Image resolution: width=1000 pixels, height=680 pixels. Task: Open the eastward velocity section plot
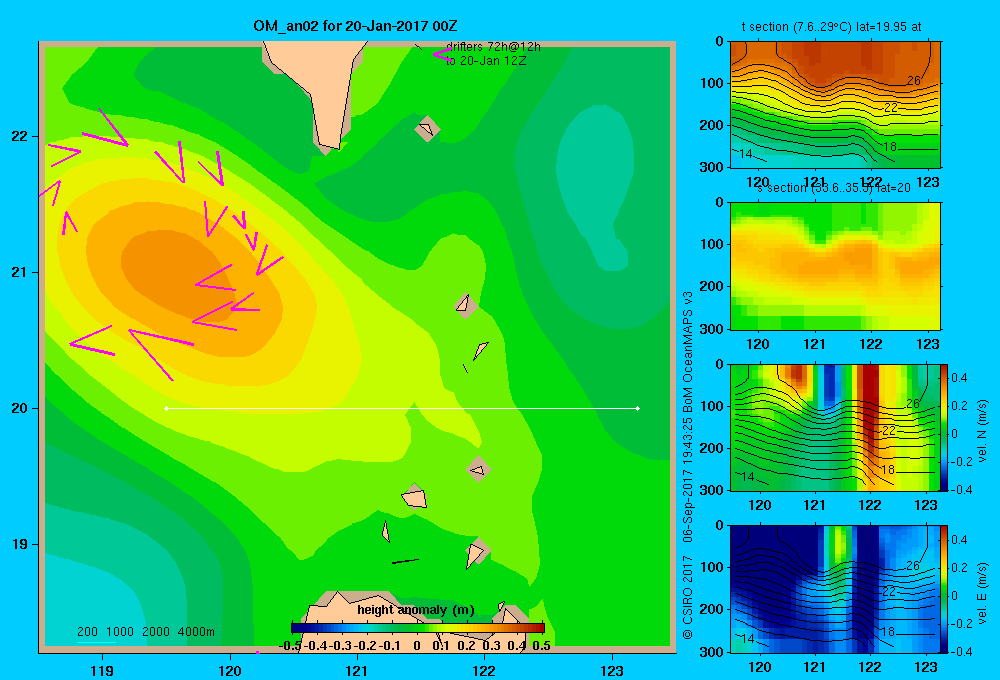(835, 589)
